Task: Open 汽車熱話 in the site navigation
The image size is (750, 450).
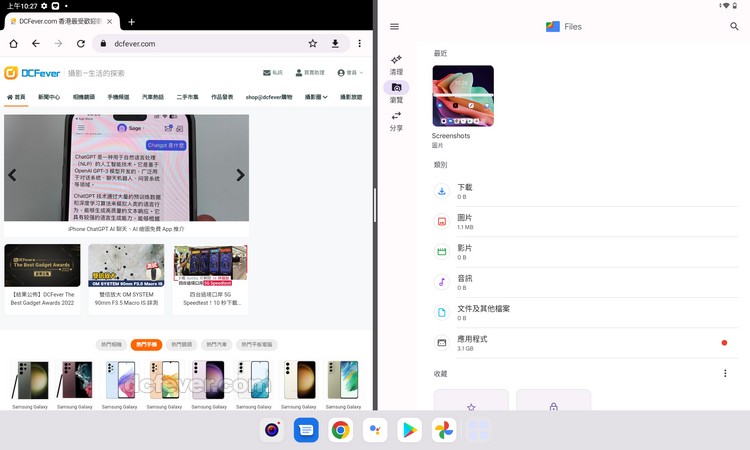Action: tap(153, 97)
